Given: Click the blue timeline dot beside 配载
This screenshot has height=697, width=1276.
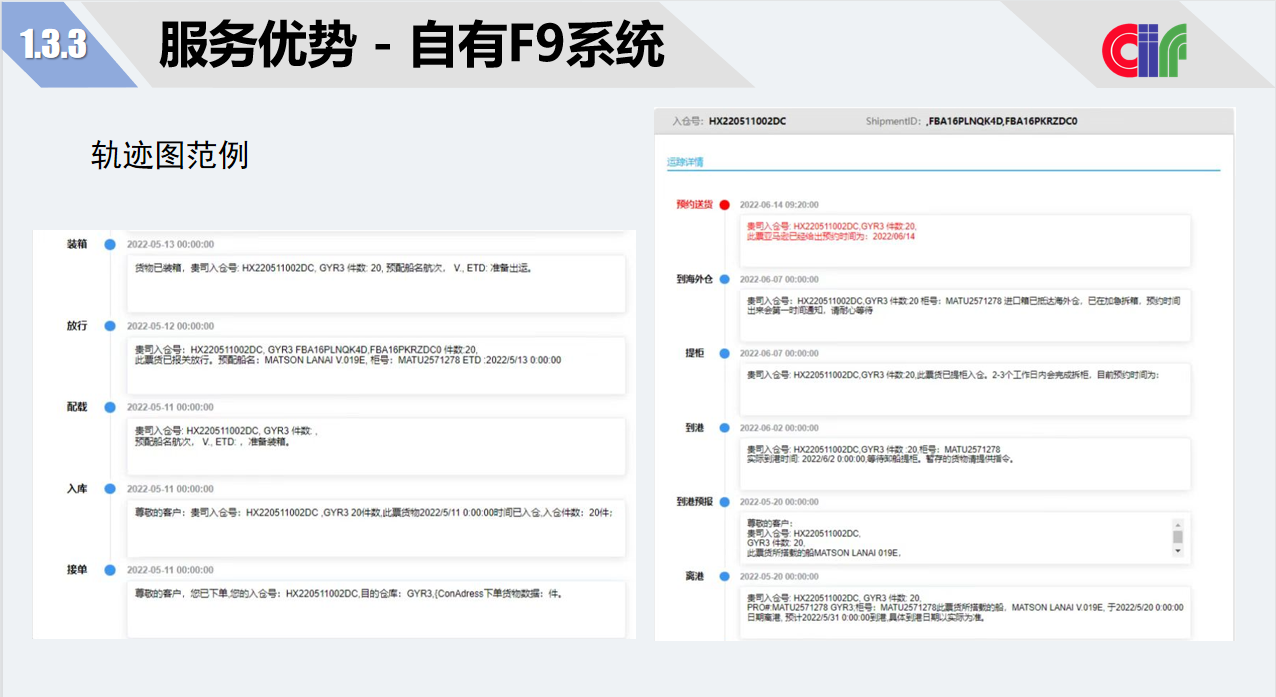Looking at the screenshot, I should tap(109, 407).
